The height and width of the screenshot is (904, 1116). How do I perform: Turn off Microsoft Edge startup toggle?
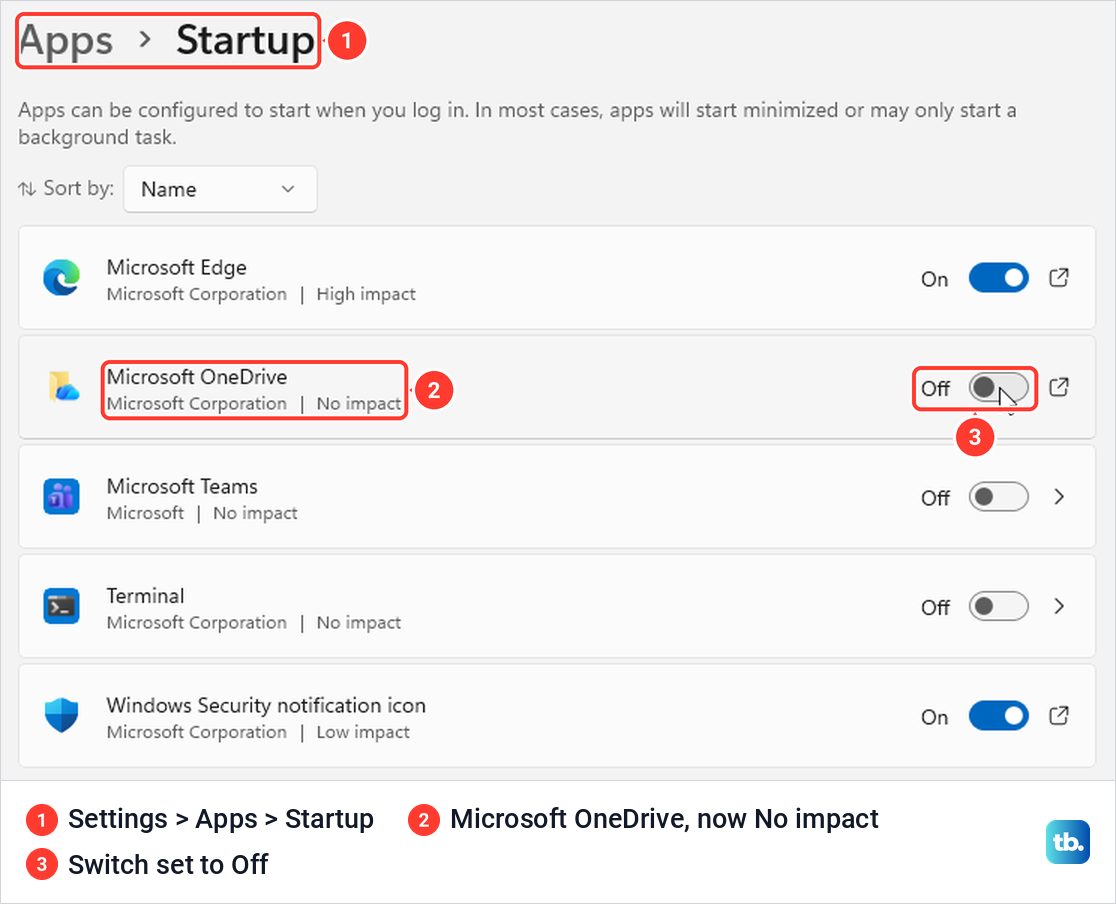[x=999, y=278]
